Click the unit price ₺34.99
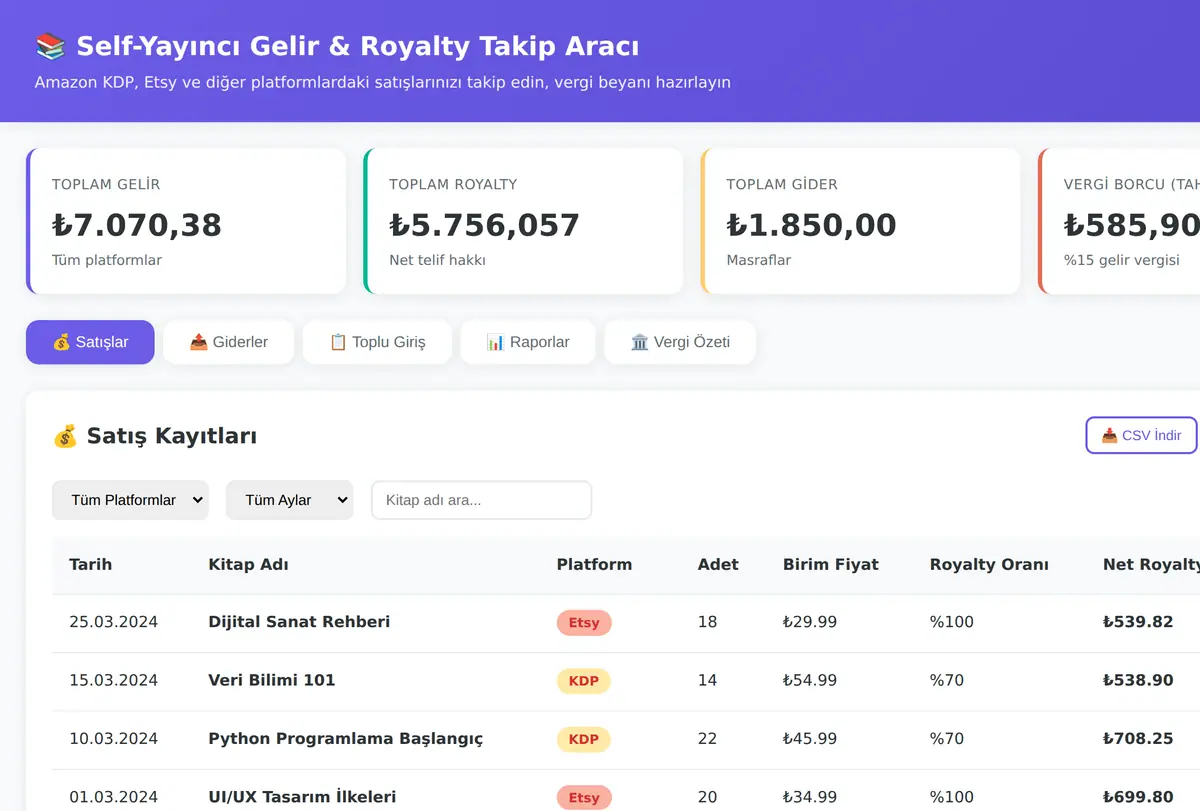Image resolution: width=1200 pixels, height=811 pixels. pyautogui.click(x=810, y=797)
